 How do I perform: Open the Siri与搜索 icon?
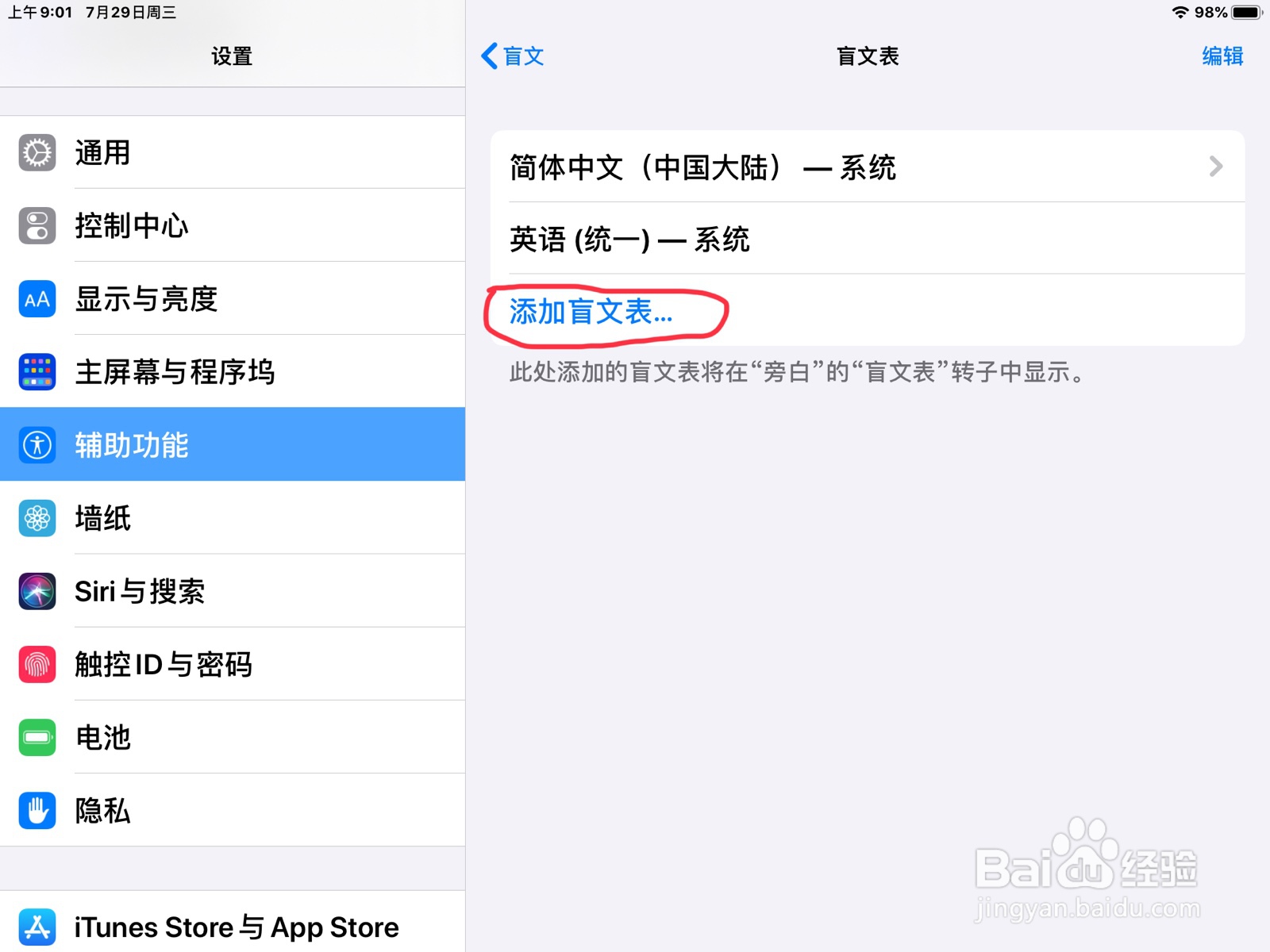click(37, 591)
